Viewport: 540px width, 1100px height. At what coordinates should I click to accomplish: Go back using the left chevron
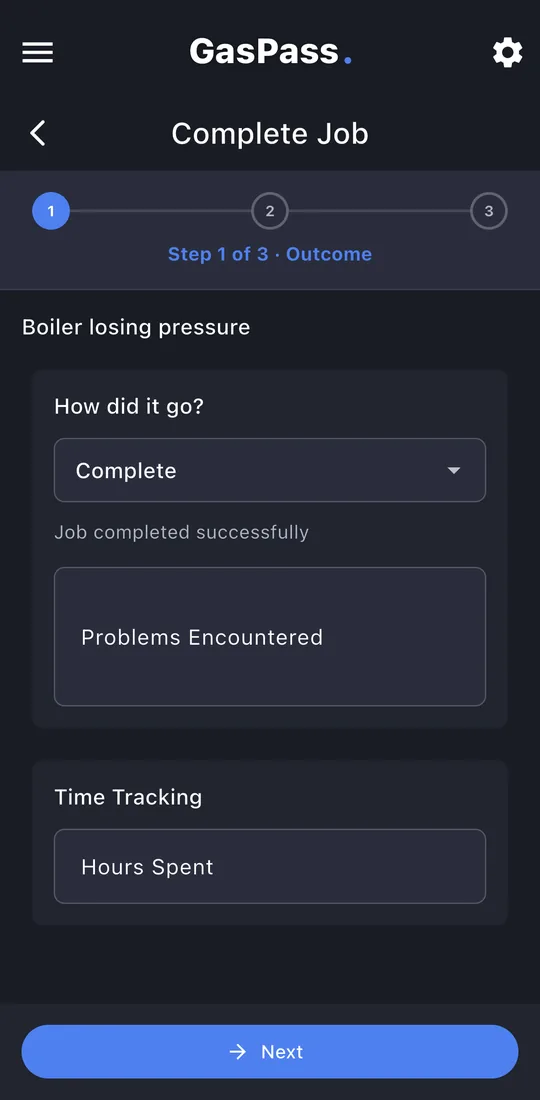tap(38, 133)
